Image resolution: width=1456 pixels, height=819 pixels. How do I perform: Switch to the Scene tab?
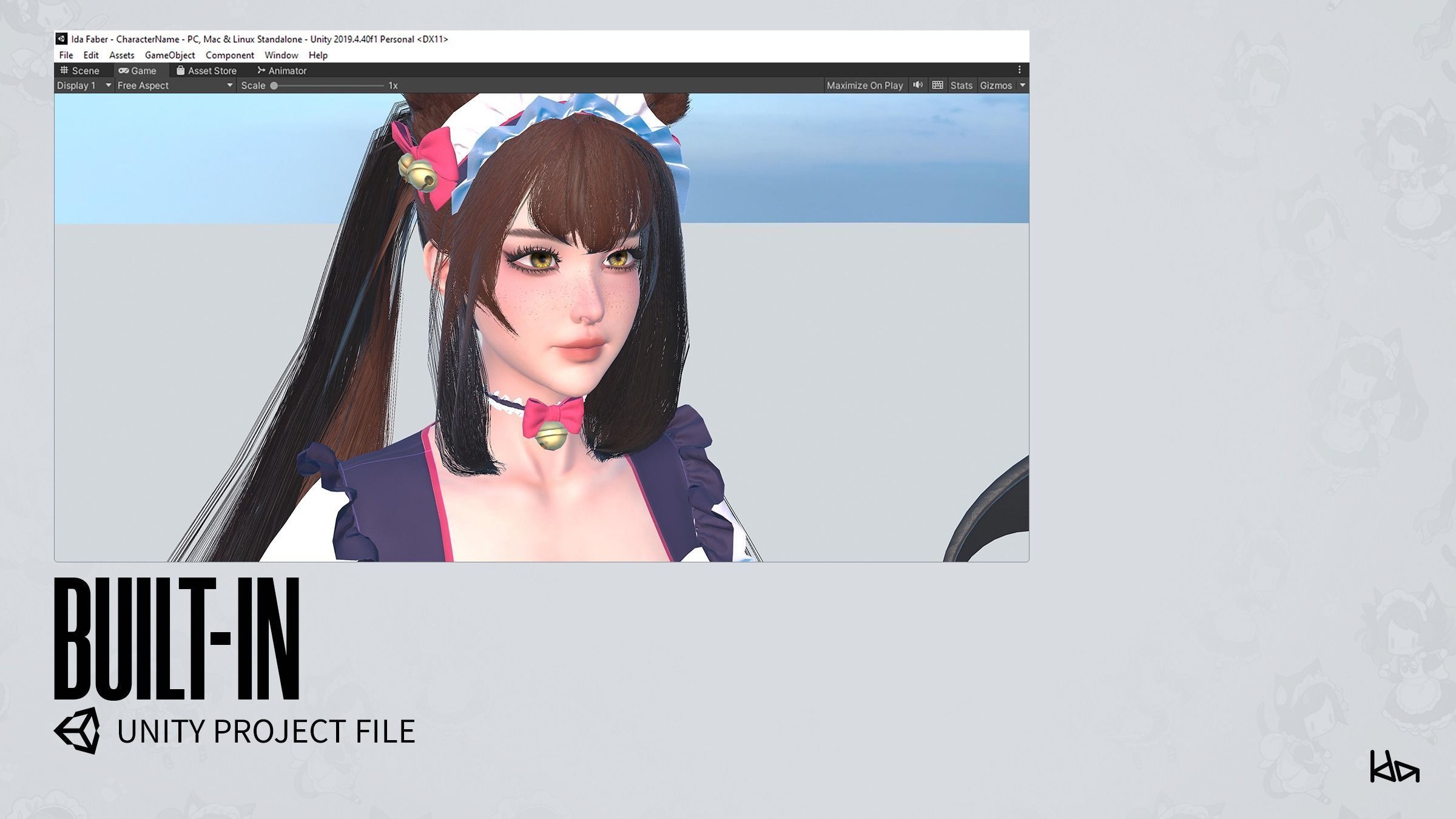pos(79,70)
